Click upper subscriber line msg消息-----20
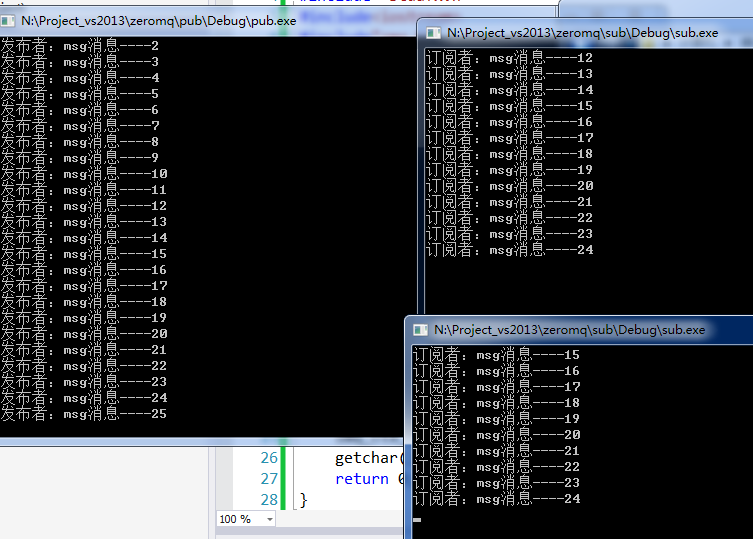 coord(510,186)
